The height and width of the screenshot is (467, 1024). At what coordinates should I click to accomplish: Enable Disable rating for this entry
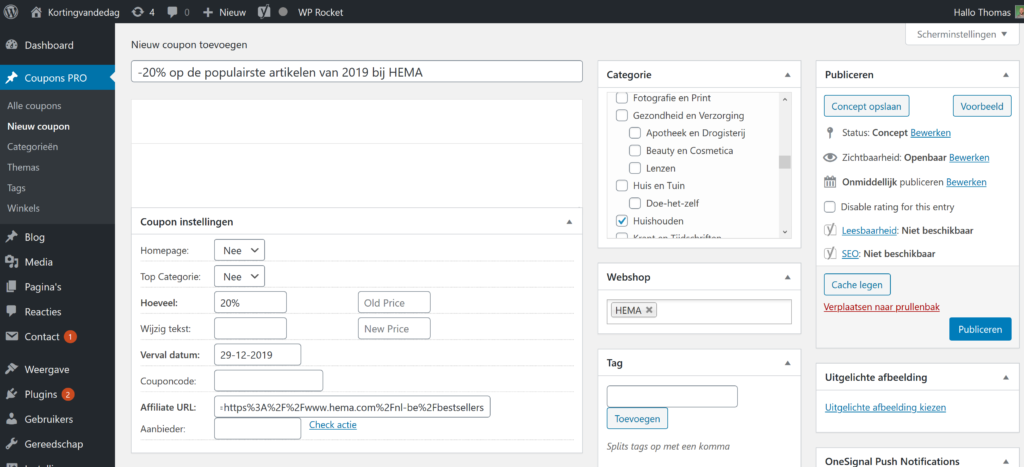pos(830,207)
